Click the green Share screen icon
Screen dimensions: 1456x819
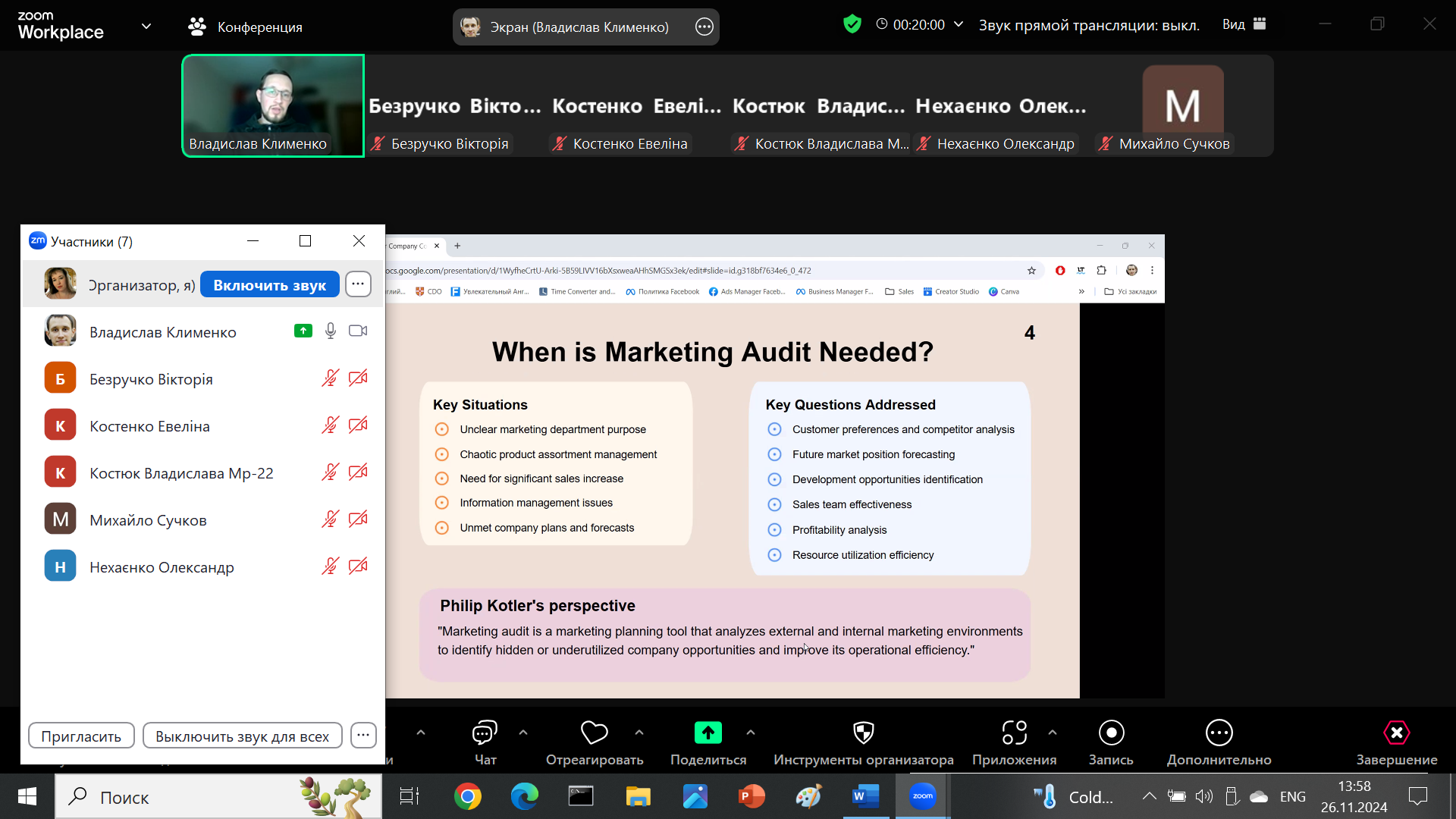[708, 733]
